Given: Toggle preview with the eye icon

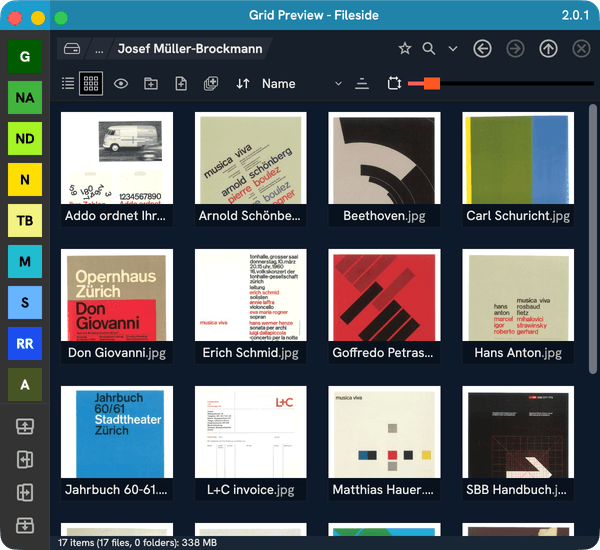Looking at the screenshot, I should pos(121,83).
